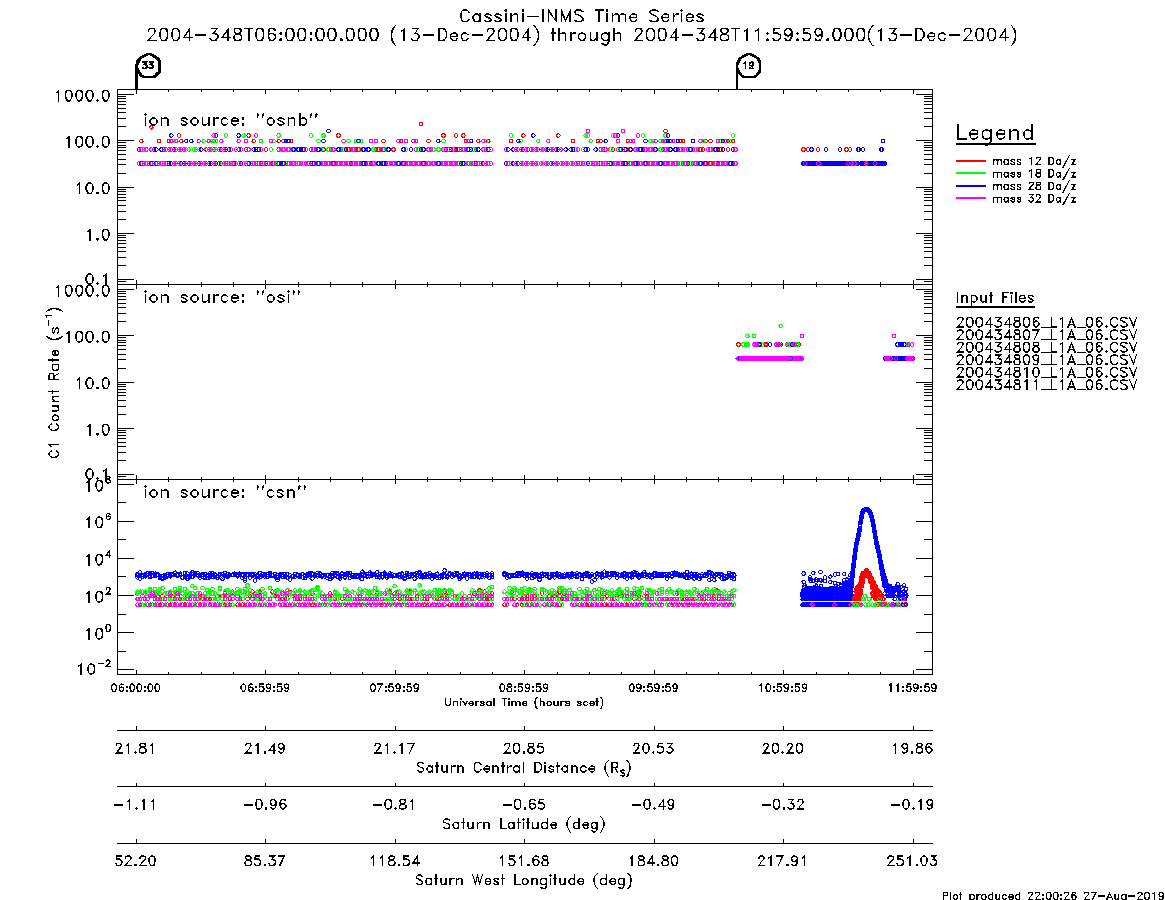Click the 'Cassini-INMS Time Series' title
The image size is (1165, 900).
point(582,16)
